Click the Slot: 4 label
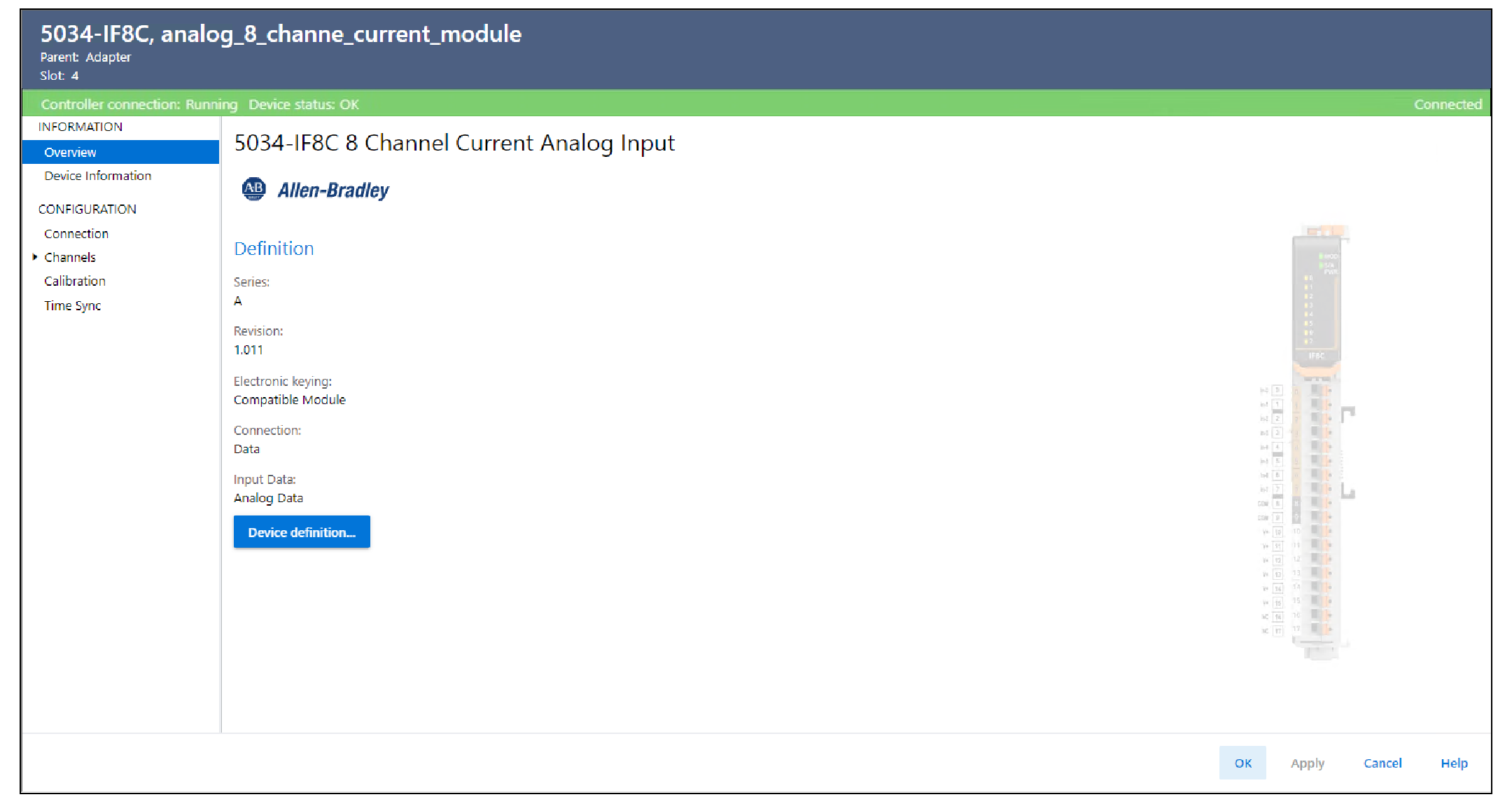This screenshot has height=797, width=1512. click(x=59, y=76)
